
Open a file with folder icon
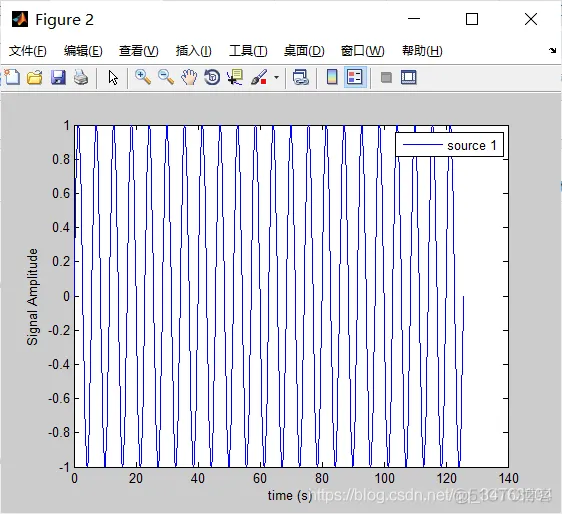point(35,77)
